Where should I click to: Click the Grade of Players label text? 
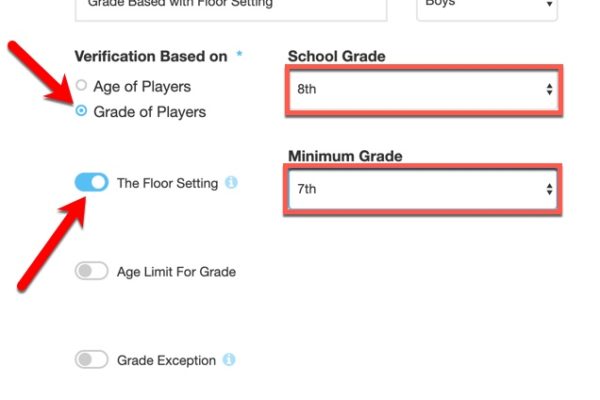(150, 112)
